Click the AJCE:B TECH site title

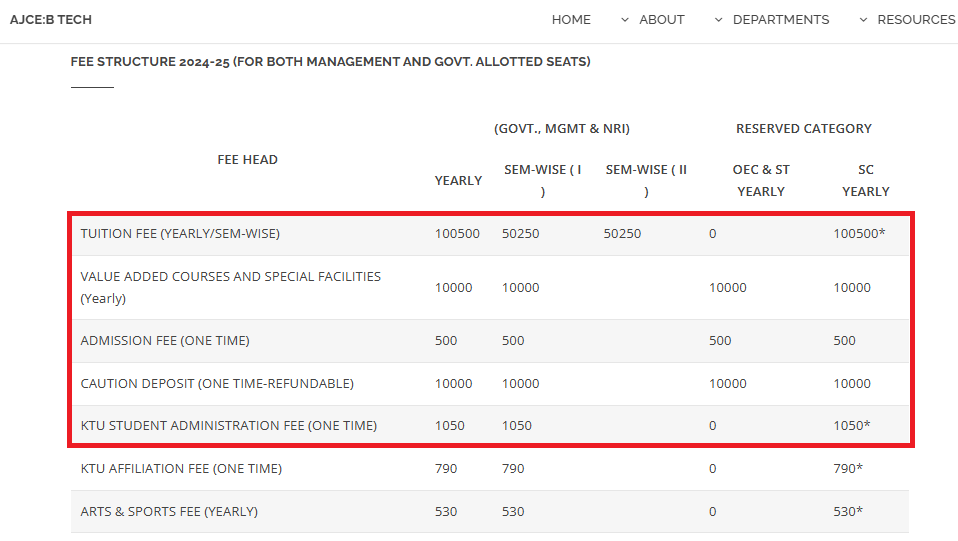[x=50, y=20]
